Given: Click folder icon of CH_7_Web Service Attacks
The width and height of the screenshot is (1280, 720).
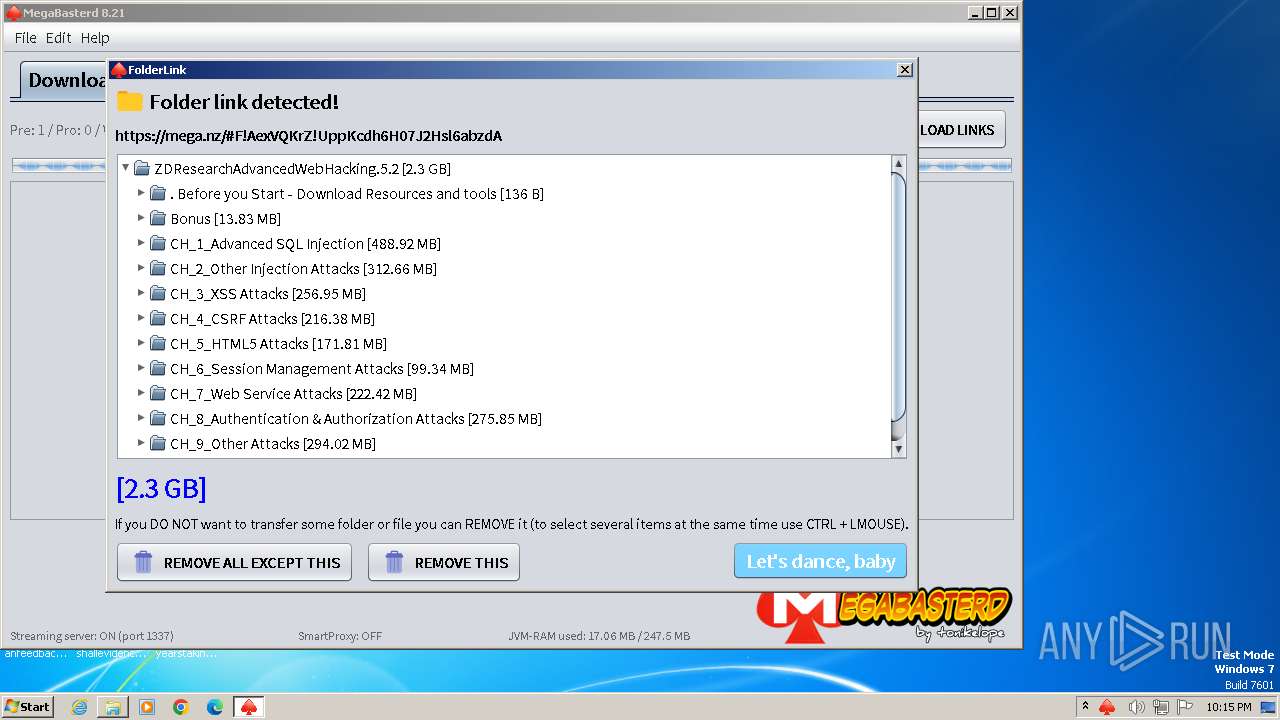Looking at the screenshot, I should [x=158, y=393].
